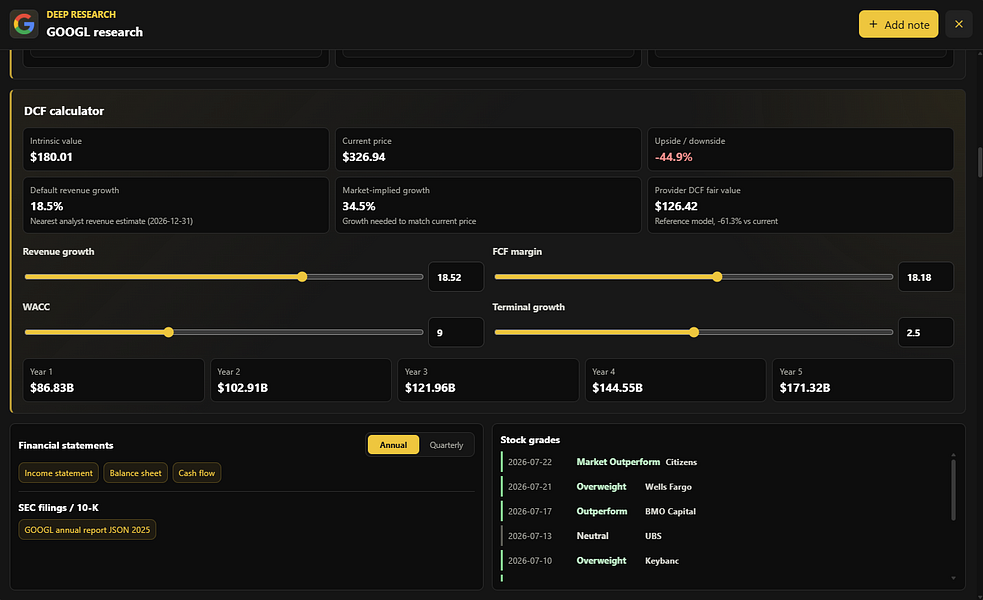The width and height of the screenshot is (983, 600).
Task: Click the Add note button
Action: click(898, 24)
